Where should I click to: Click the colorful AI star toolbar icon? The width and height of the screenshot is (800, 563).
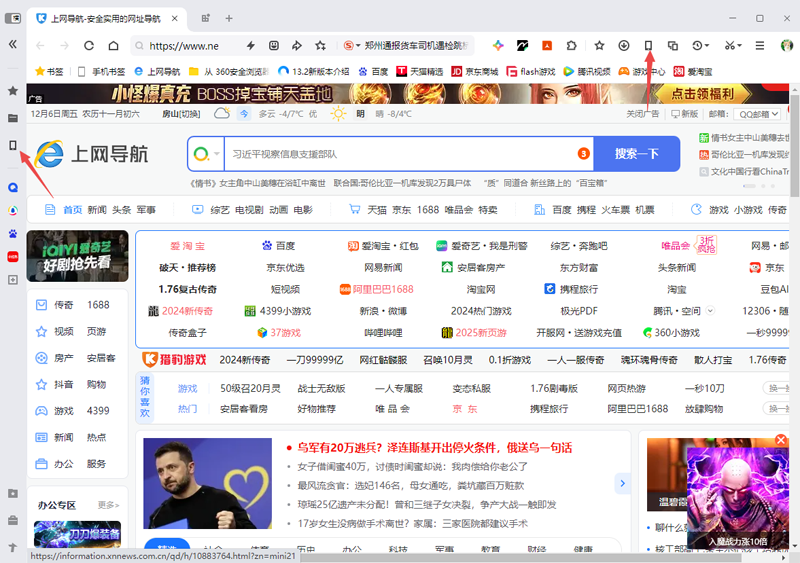[498, 45]
